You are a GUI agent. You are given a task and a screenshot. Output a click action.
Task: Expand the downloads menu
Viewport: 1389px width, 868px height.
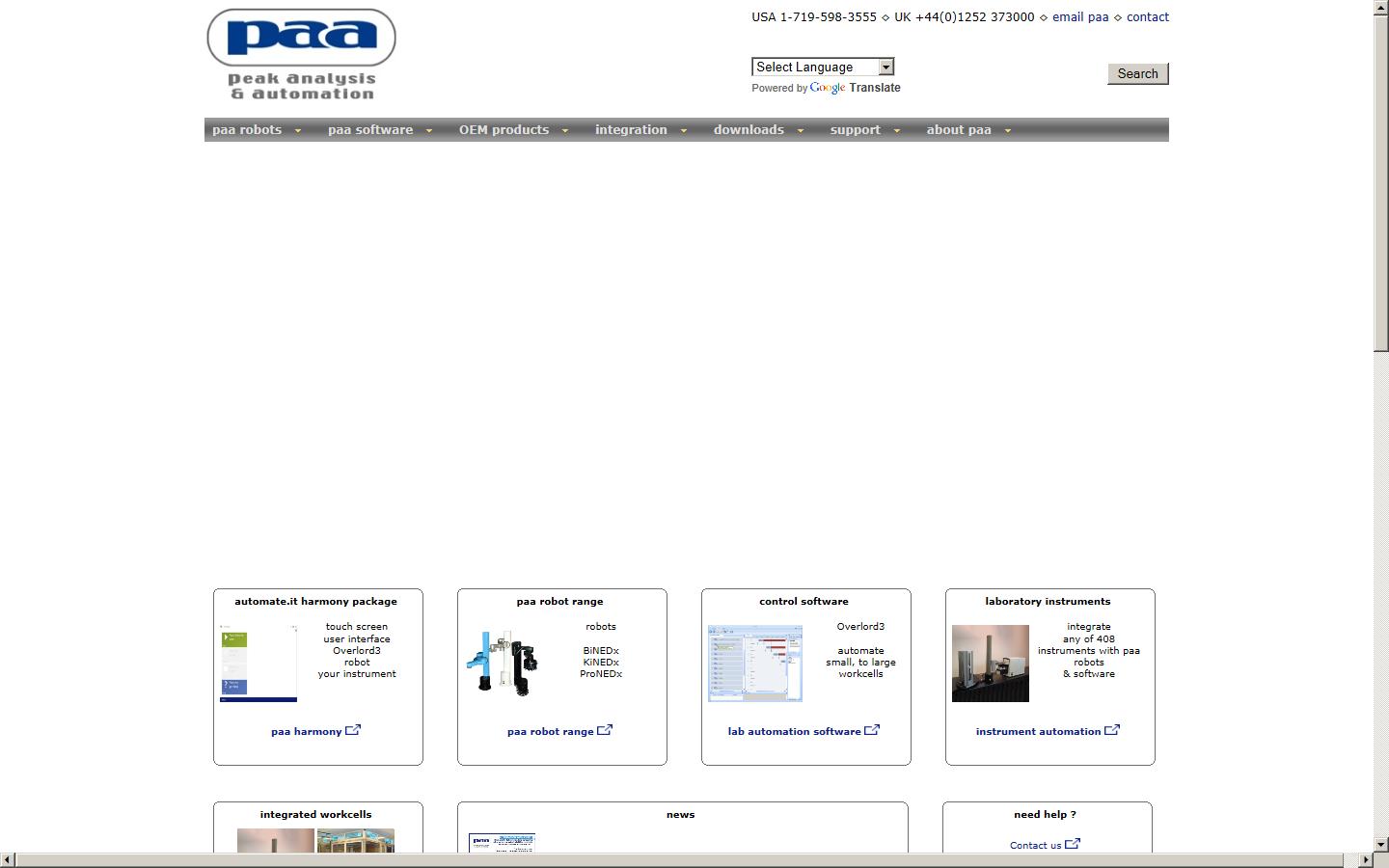click(x=757, y=130)
